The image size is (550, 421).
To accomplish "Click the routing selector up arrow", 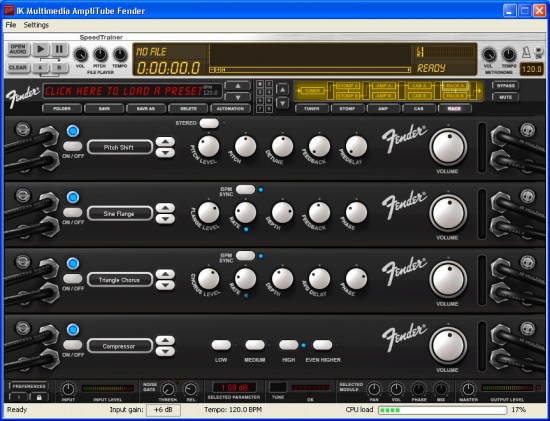I will [283, 89].
